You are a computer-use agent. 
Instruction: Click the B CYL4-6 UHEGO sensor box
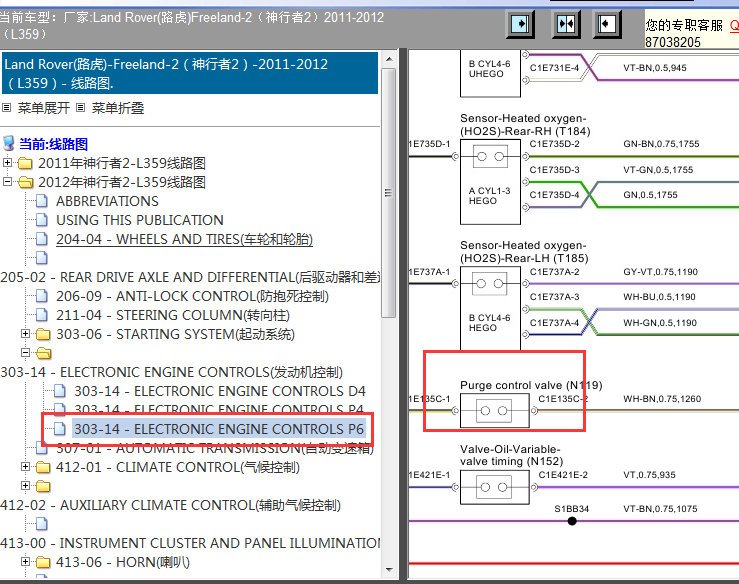pyautogui.click(x=490, y=74)
